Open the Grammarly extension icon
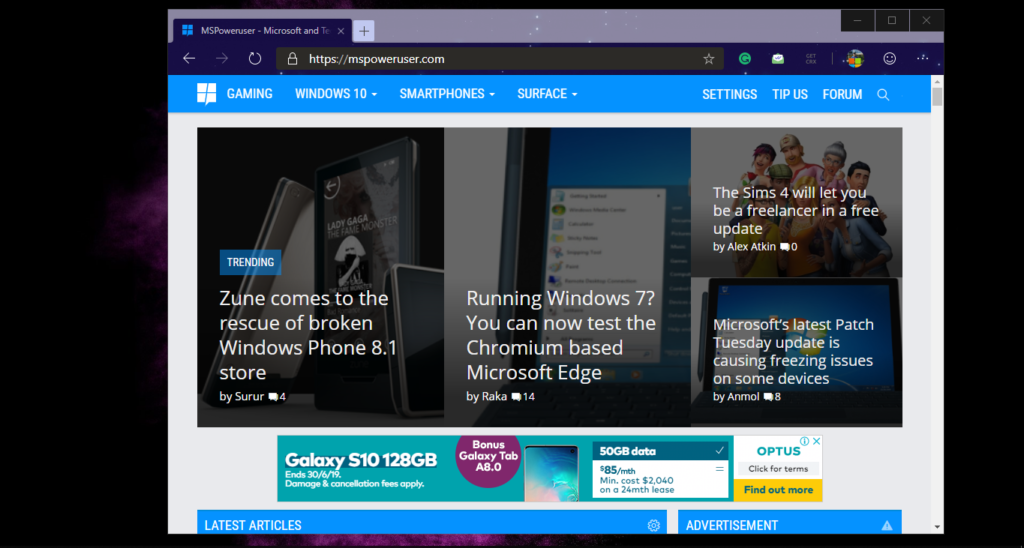The width and height of the screenshot is (1024, 548). (x=745, y=59)
